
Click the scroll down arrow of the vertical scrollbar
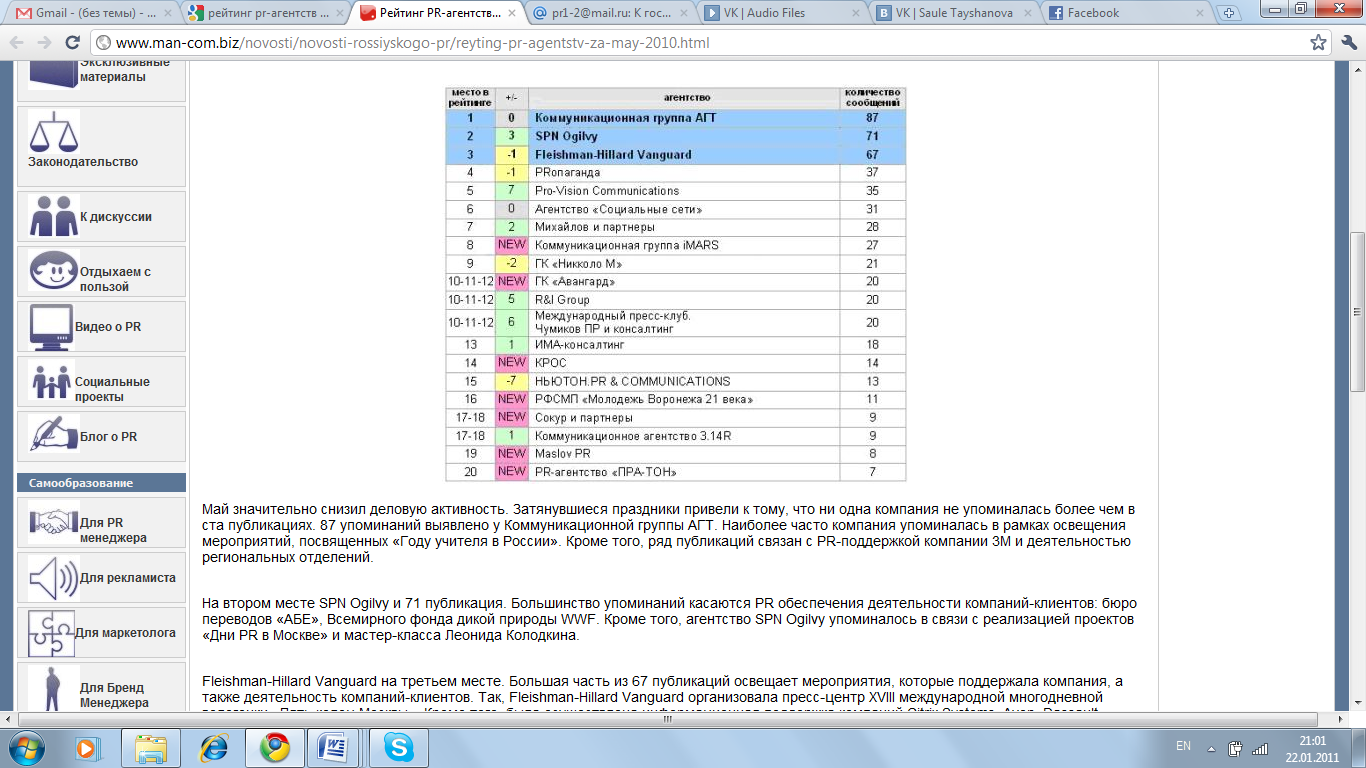click(x=1357, y=704)
